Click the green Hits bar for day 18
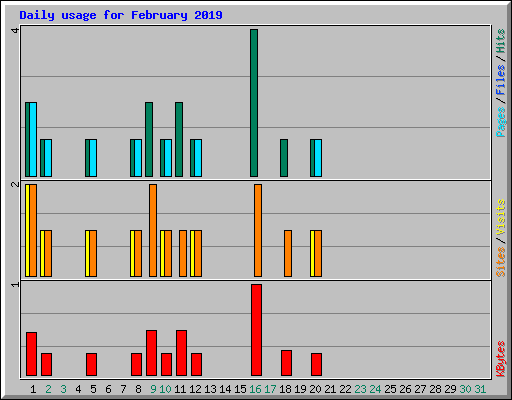The image size is (512, 400). tap(284, 158)
